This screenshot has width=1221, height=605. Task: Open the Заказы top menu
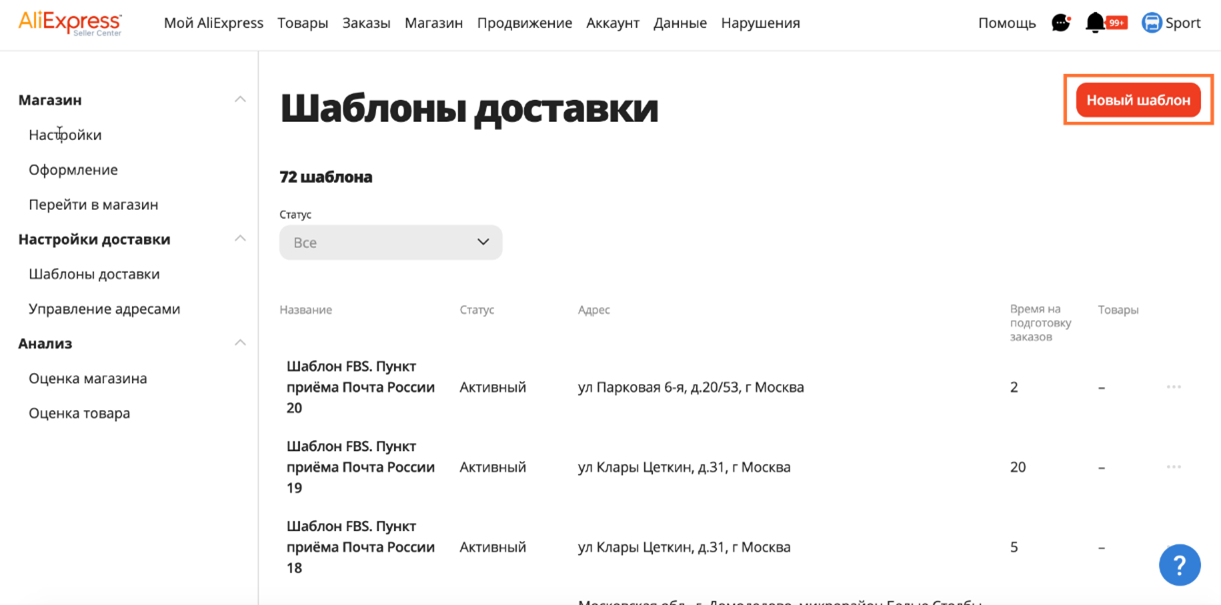(x=366, y=23)
